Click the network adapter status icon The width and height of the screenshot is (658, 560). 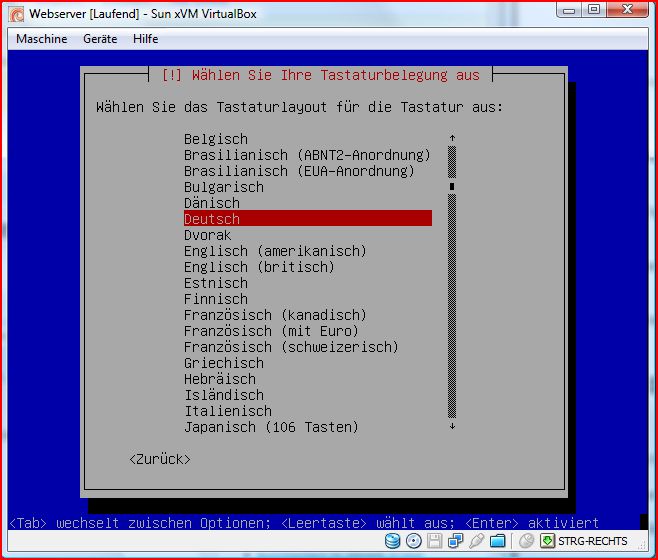pyautogui.click(x=456, y=541)
